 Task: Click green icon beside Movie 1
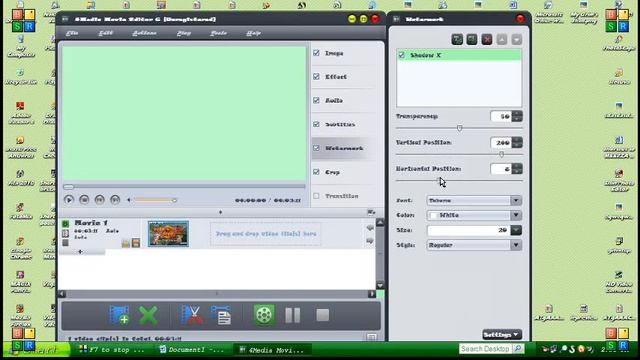(65, 224)
